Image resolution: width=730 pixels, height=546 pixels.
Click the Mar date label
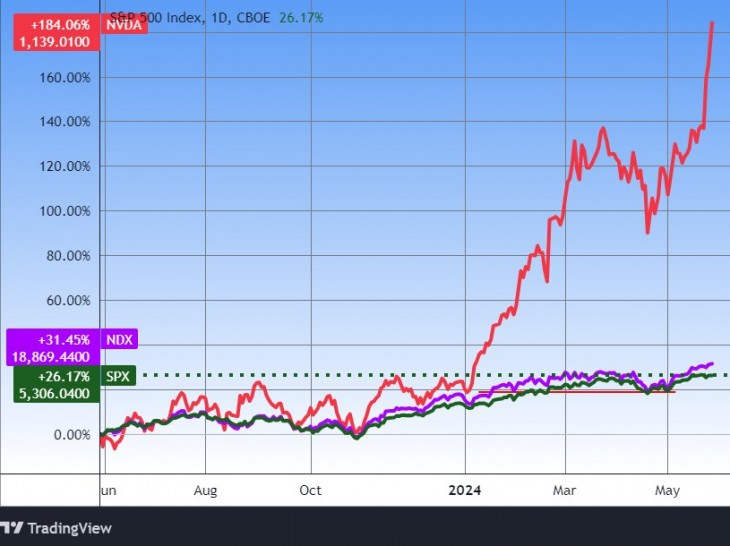click(565, 490)
